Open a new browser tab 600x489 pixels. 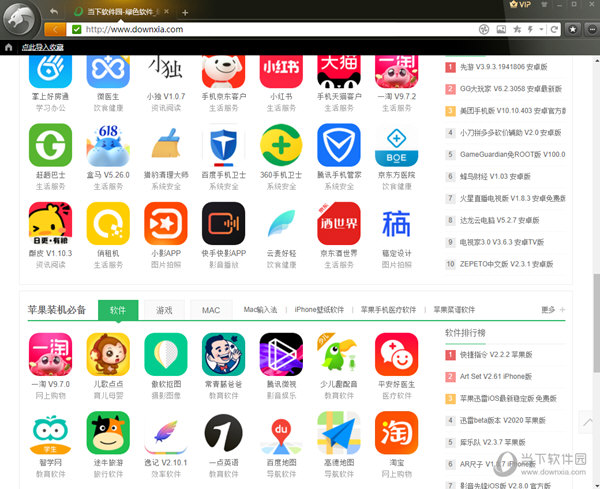tap(185, 13)
